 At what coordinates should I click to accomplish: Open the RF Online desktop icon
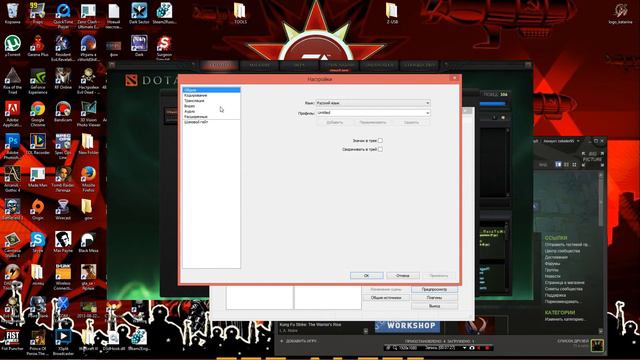(63, 78)
